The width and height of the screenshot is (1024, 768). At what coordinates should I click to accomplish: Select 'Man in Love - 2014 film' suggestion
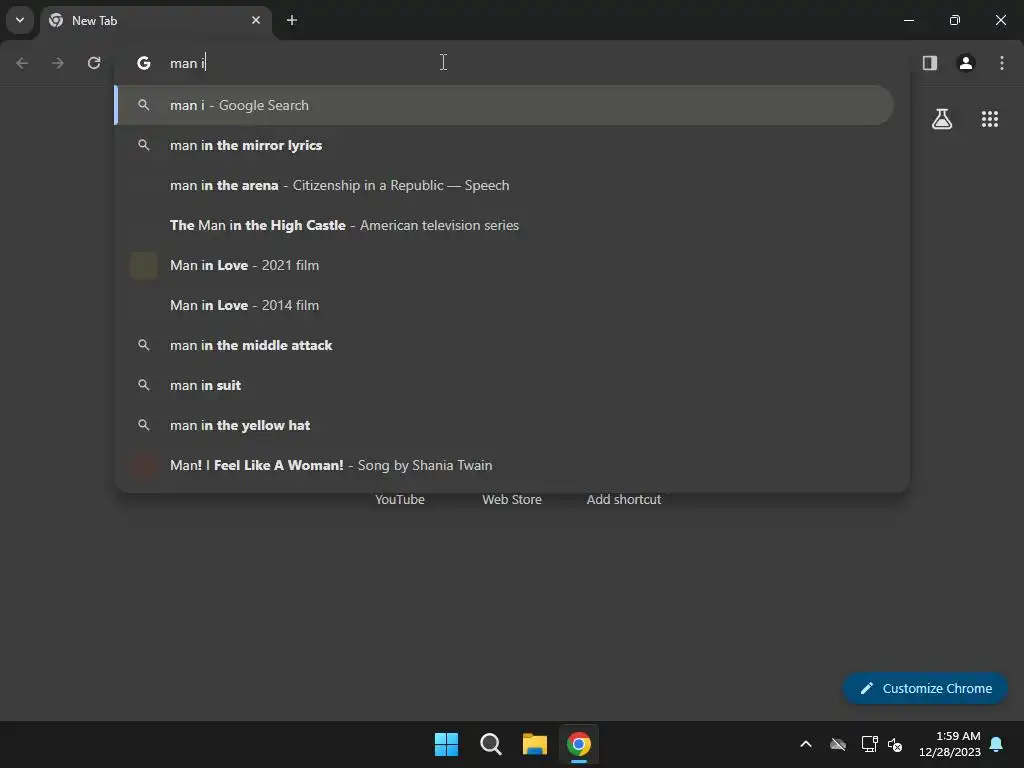[x=504, y=305]
